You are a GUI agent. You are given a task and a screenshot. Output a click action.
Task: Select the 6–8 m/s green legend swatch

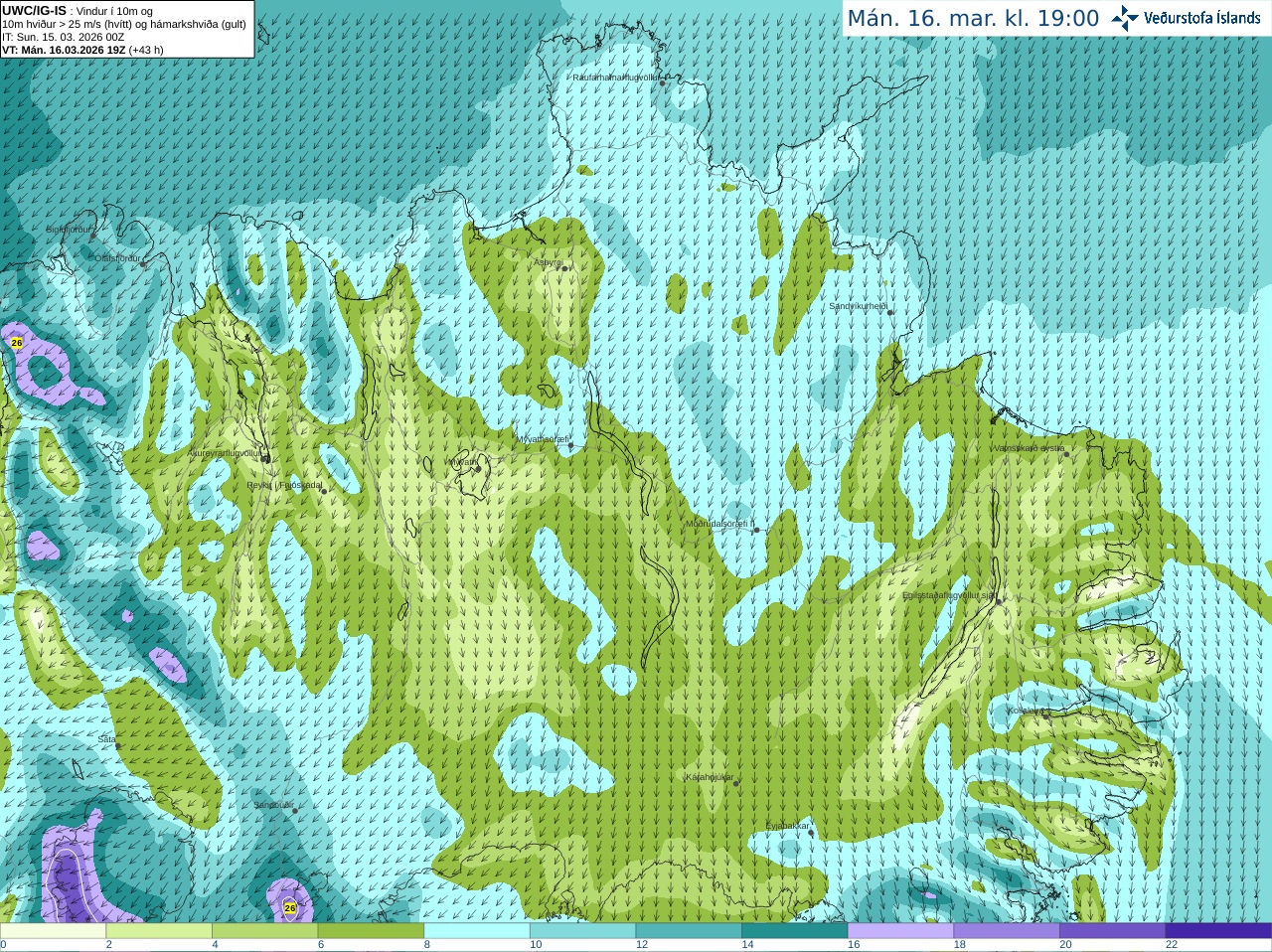pyautogui.click(x=371, y=931)
